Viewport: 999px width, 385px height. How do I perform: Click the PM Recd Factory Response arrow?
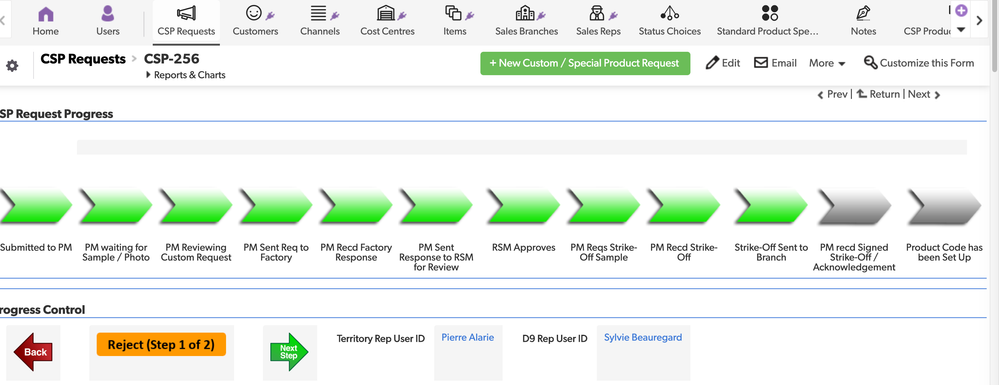pos(356,207)
